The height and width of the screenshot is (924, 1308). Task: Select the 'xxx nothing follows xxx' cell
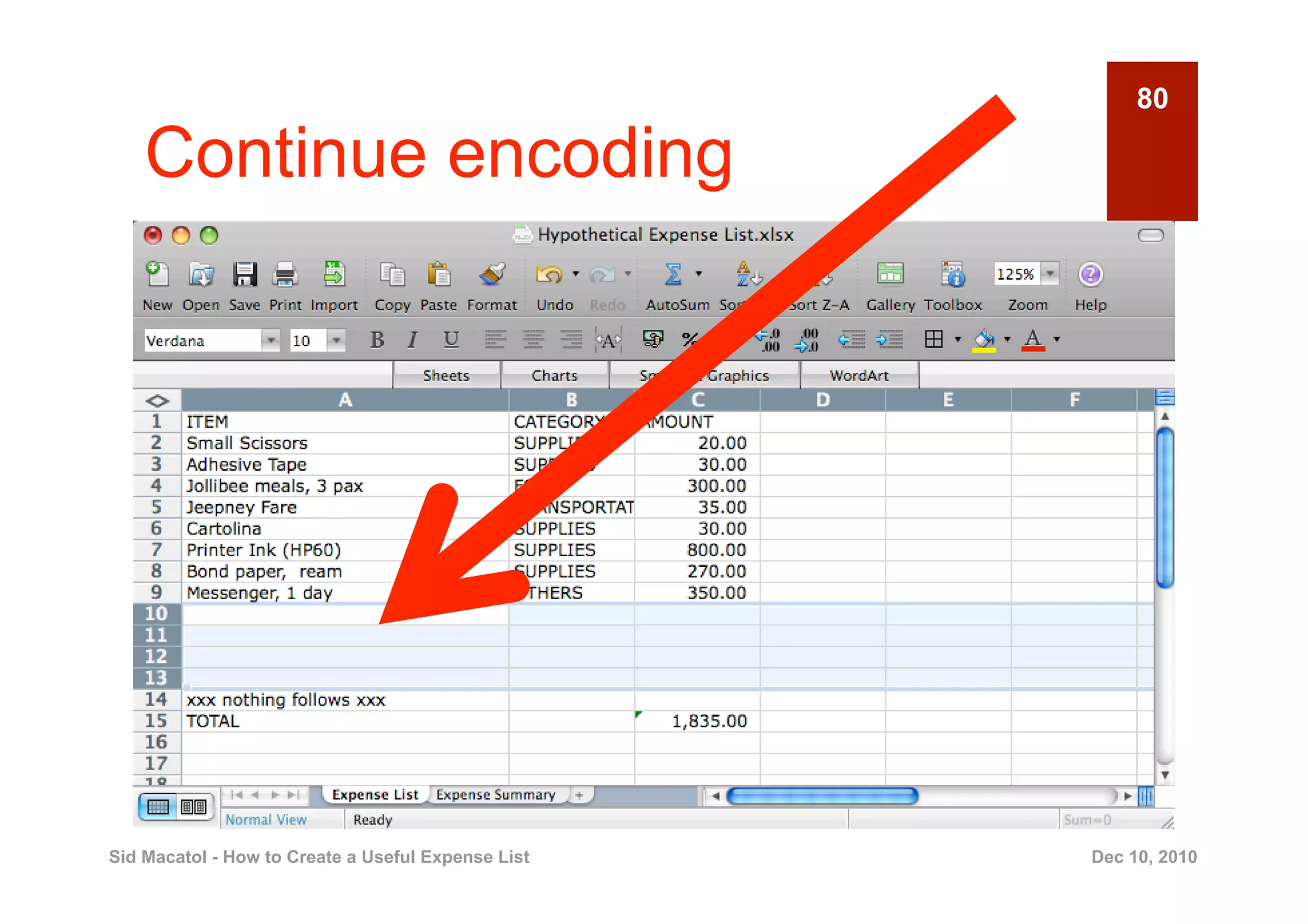346,700
